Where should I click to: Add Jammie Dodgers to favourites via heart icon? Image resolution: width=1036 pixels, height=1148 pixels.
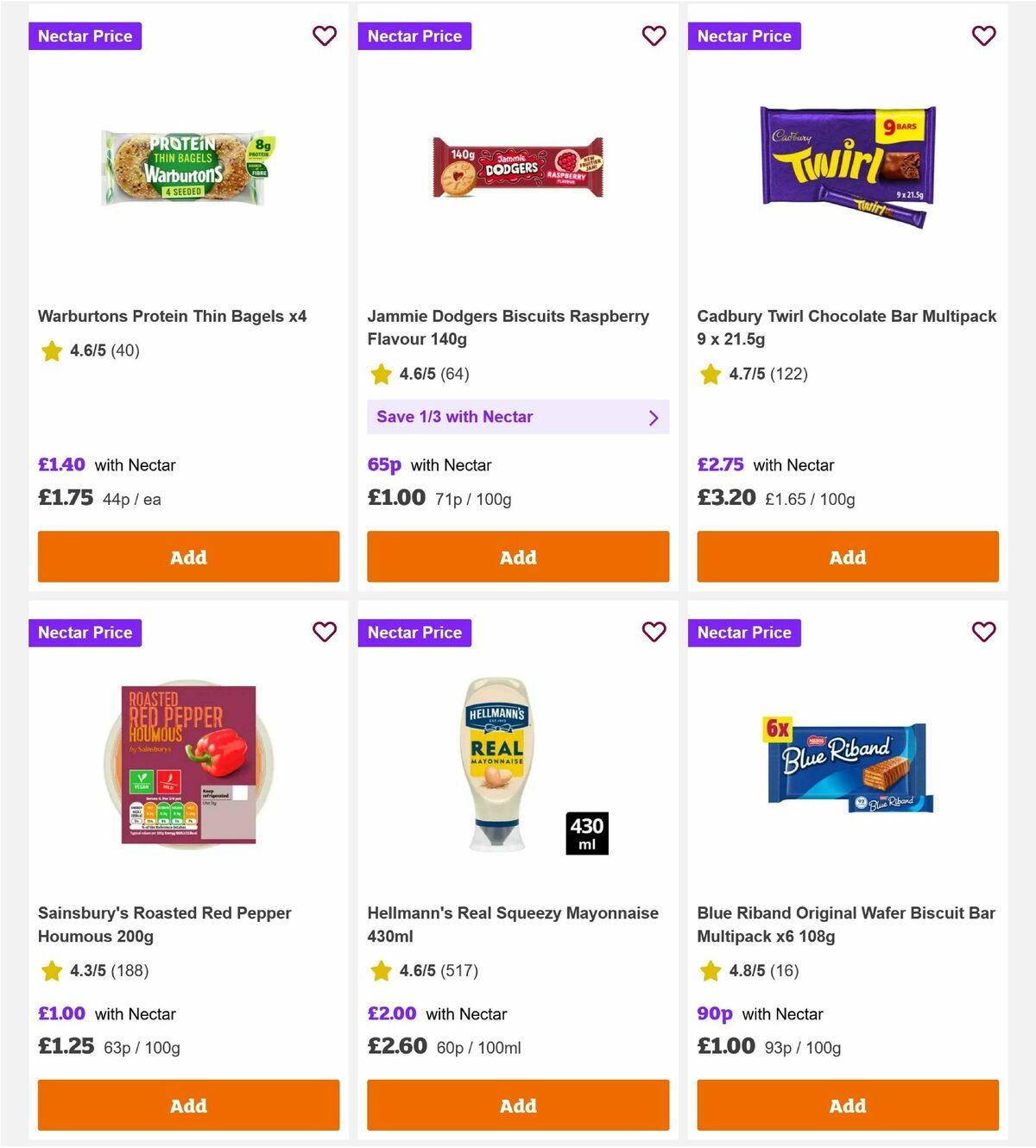(x=654, y=36)
